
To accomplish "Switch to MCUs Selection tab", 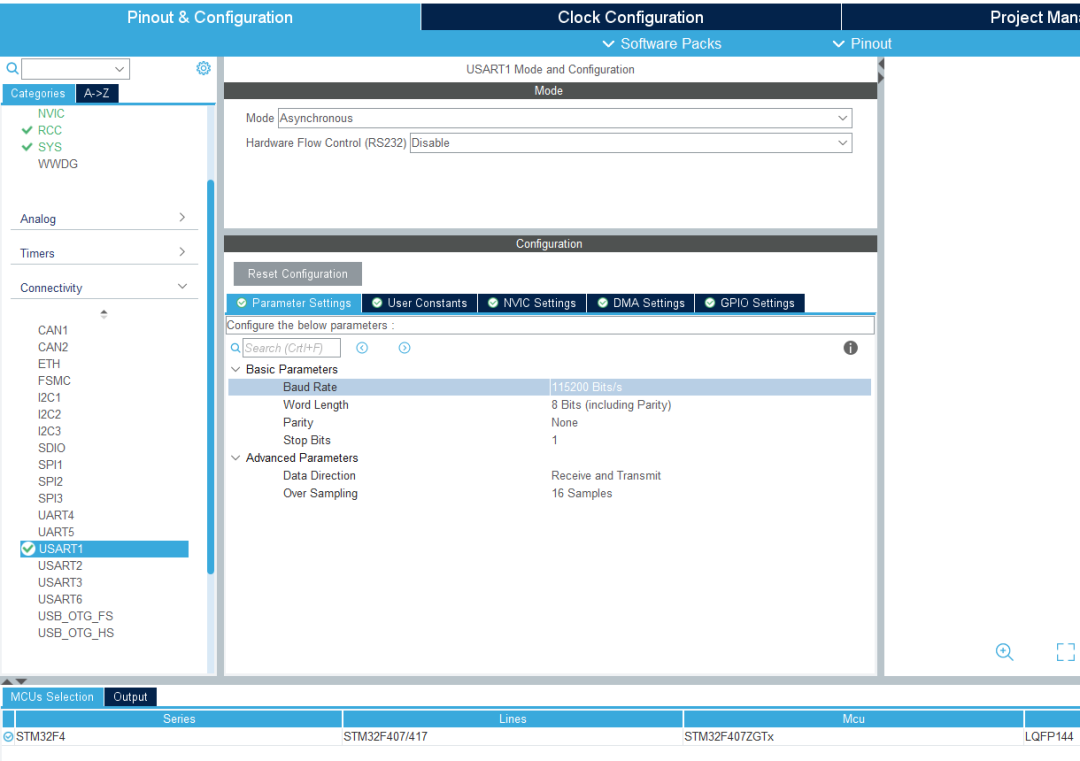I will (52, 697).
